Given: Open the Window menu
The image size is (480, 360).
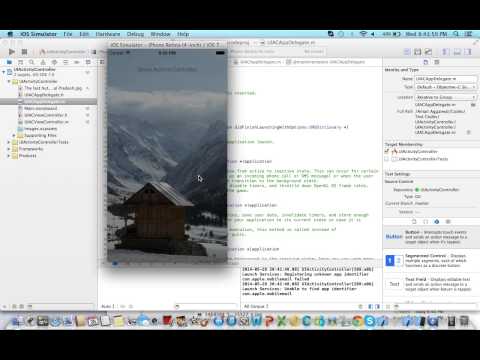Looking at the screenshot, I should 160,34.
